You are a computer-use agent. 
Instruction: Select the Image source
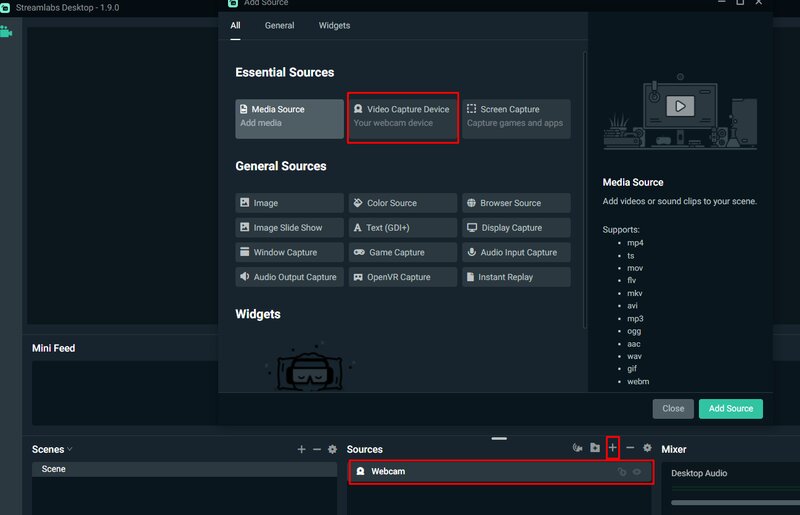tap(289, 203)
